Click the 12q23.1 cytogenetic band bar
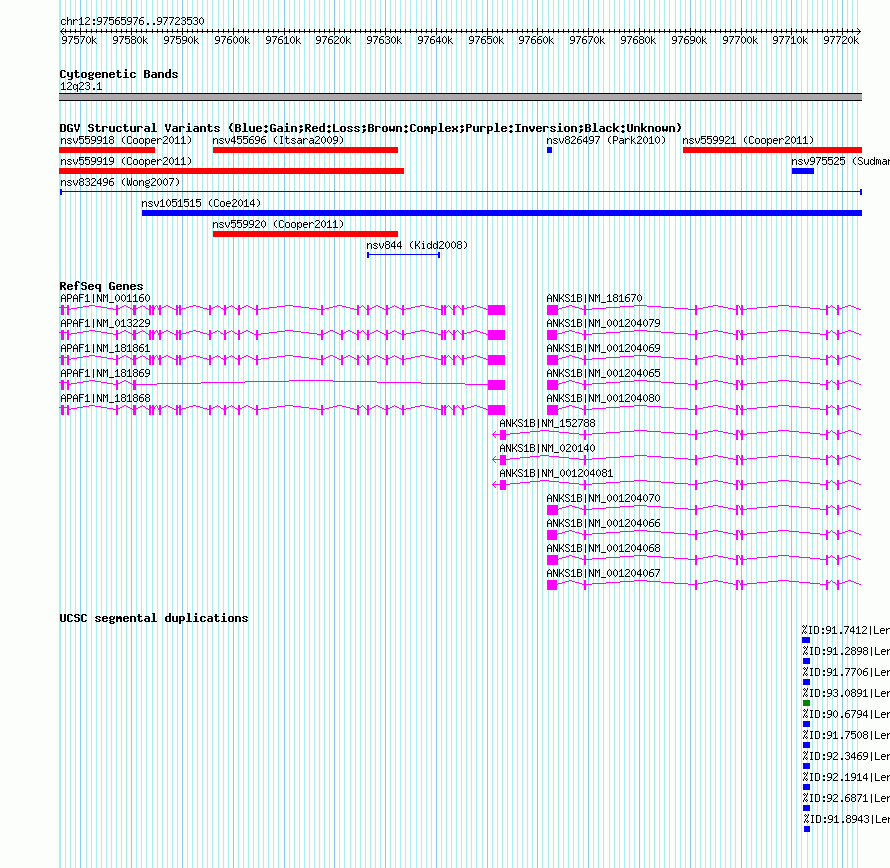890x868 pixels. click(x=460, y=97)
